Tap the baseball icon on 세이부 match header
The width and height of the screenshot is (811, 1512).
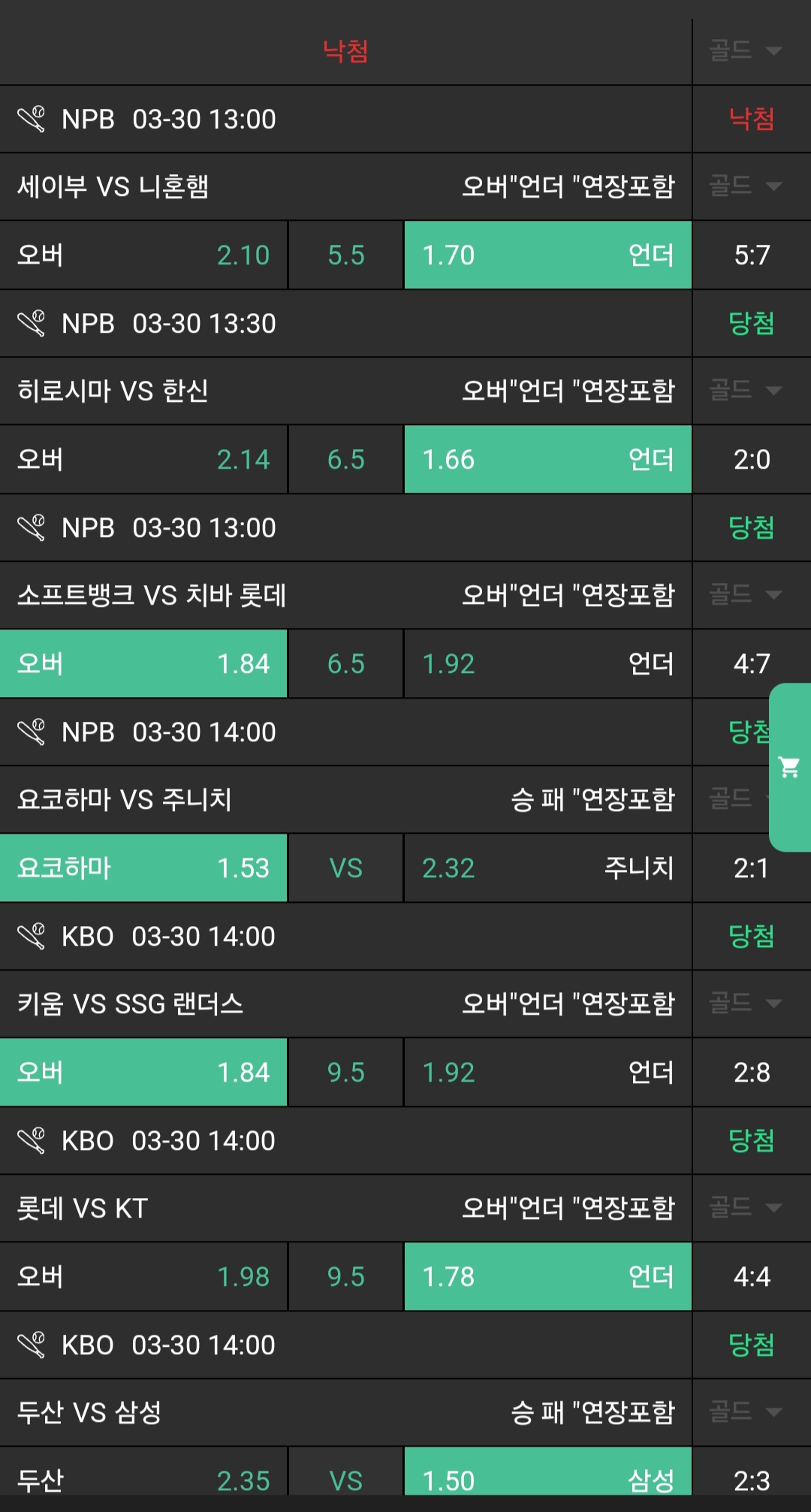point(32,119)
